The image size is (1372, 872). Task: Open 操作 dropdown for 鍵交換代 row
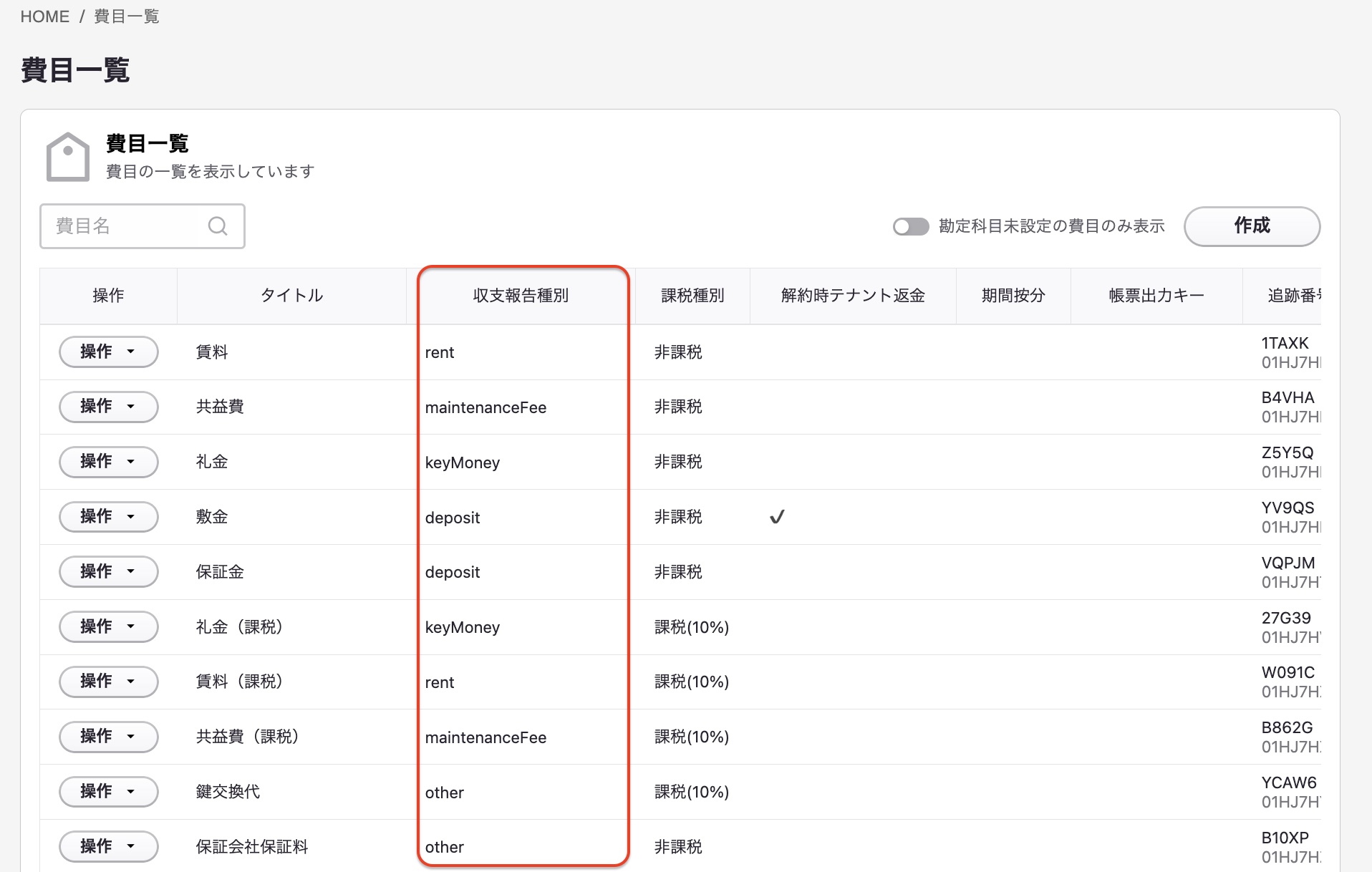click(108, 792)
